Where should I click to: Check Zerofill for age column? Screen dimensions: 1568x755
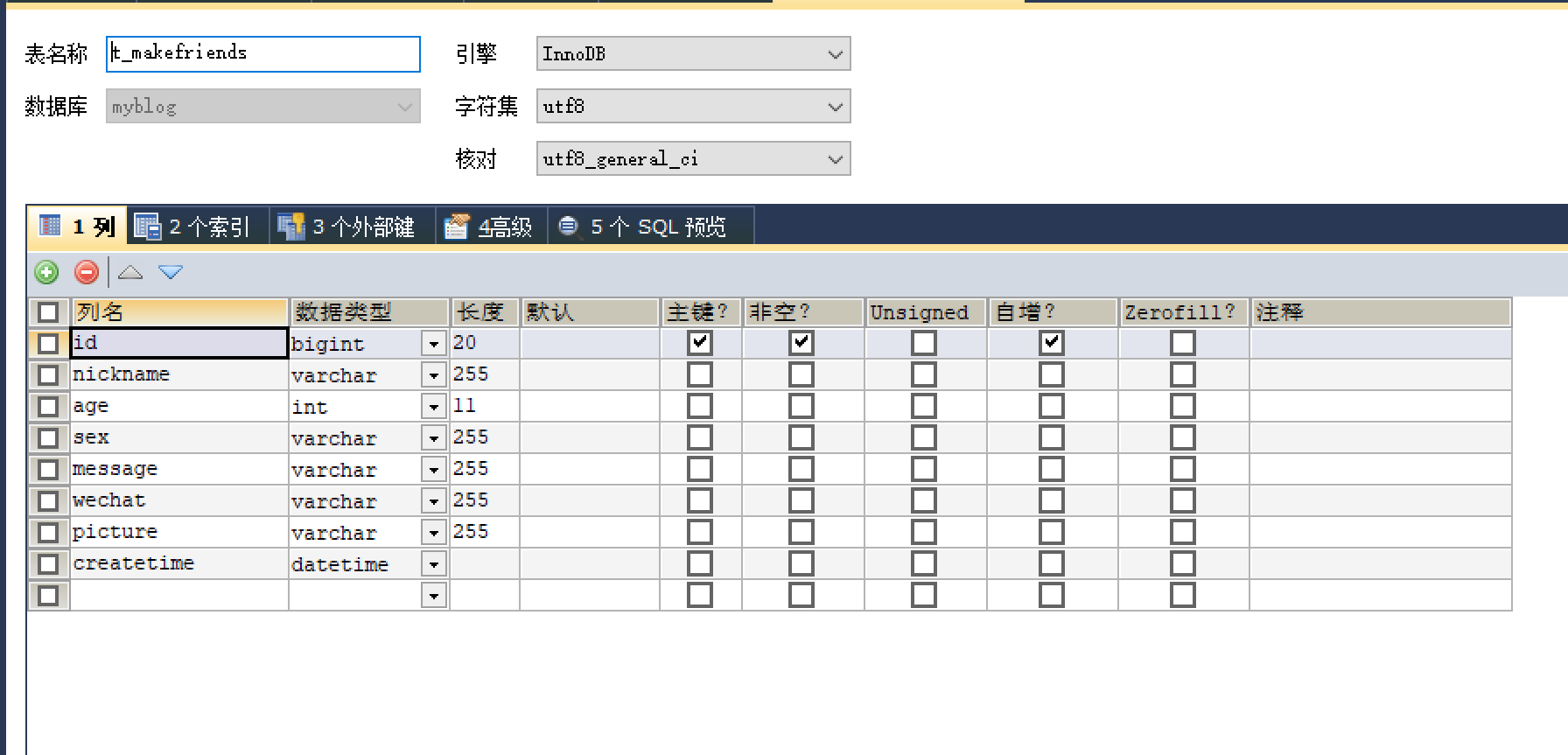[x=1183, y=406]
